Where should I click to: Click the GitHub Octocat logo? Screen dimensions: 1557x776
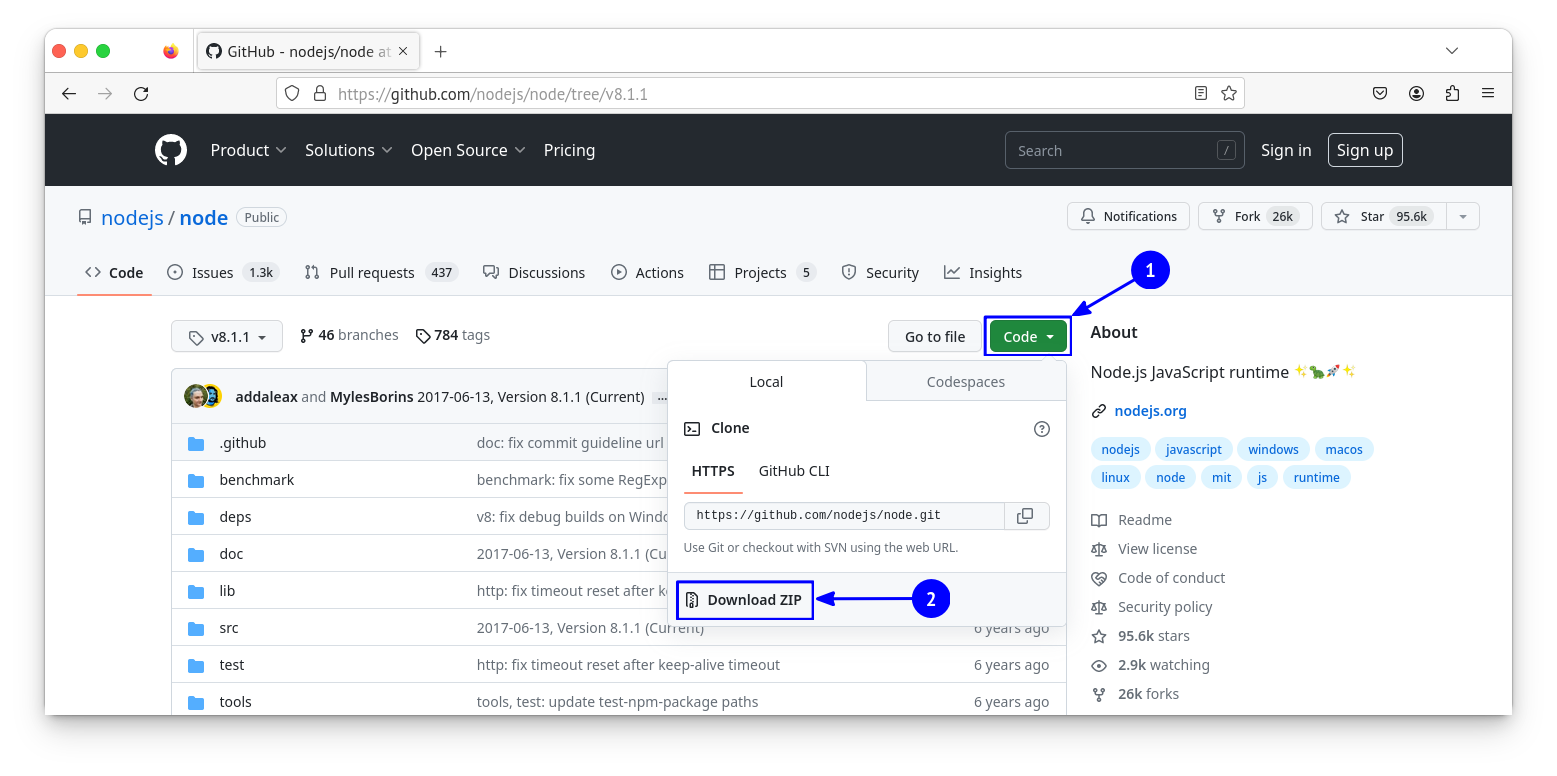(x=171, y=150)
